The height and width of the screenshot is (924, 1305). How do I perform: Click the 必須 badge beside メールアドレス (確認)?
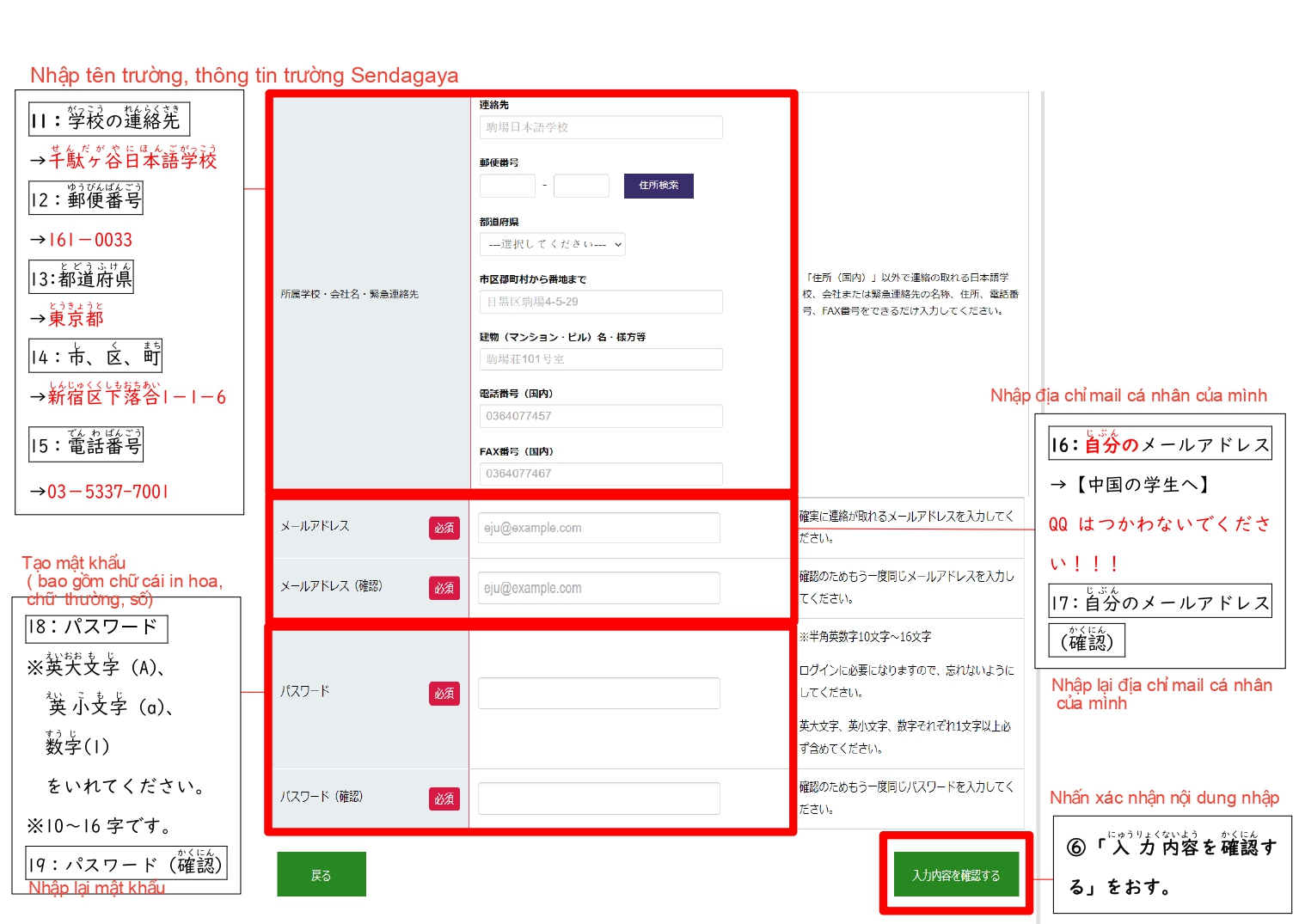(444, 588)
